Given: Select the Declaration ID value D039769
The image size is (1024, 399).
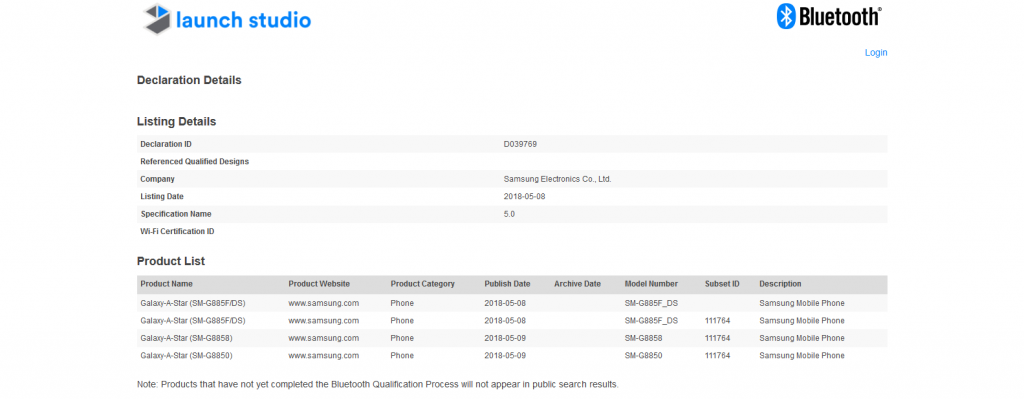Looking at the screenshot, I should point(520,144).
